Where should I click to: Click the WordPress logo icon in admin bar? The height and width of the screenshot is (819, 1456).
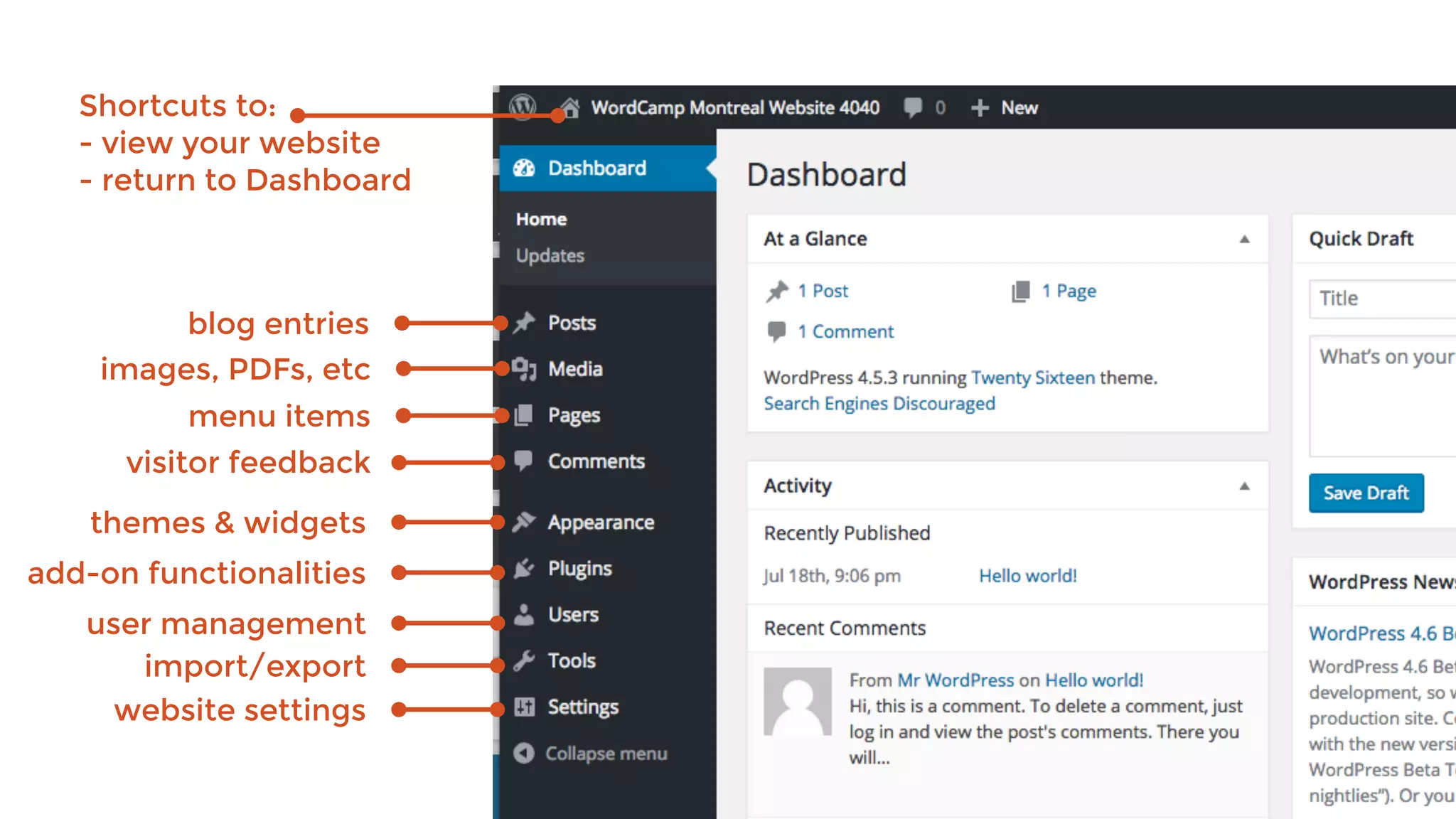coord(523,107)
